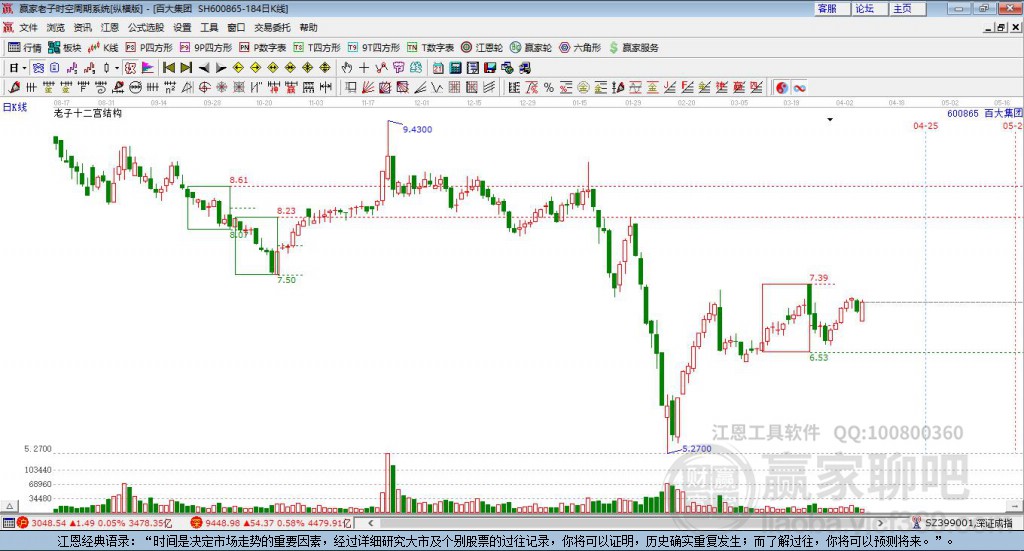Open the 赢家轮 wheel tool

point(531,48)
